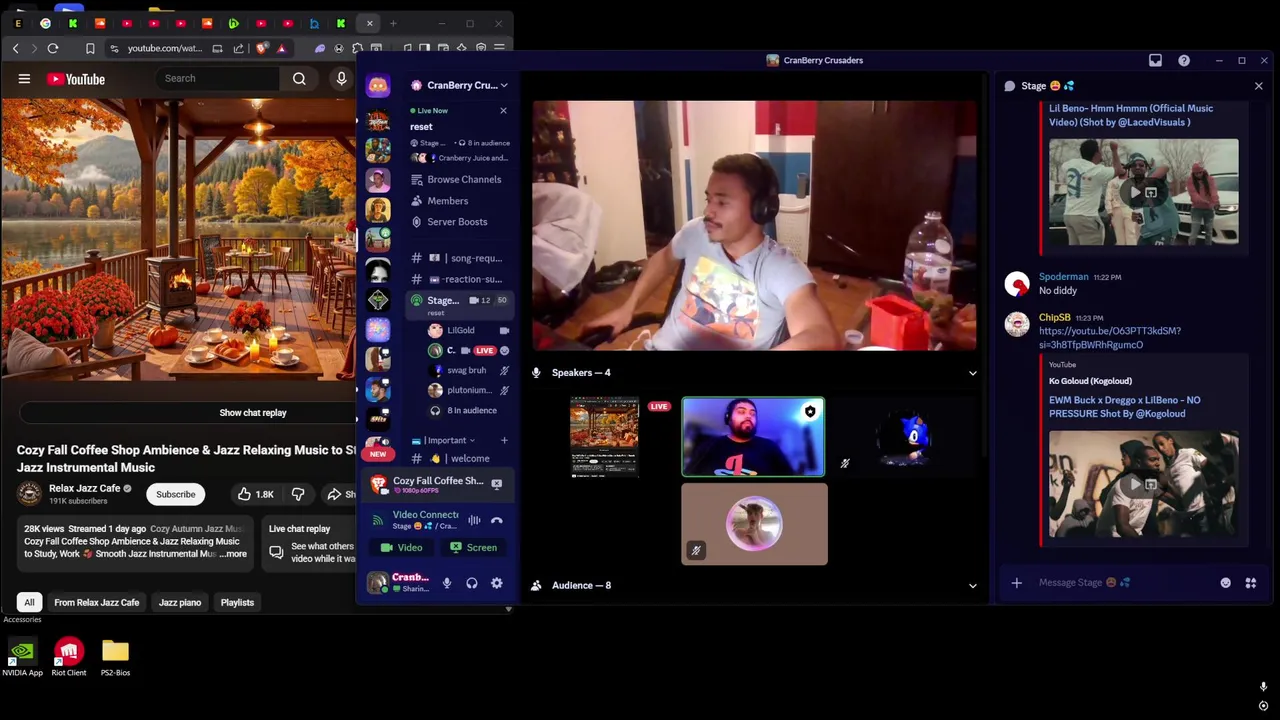Stop streaming Cozy Fall Coffee Shop
The width and height of the screenshot is (1280, 720).
(x=496, y=484)
